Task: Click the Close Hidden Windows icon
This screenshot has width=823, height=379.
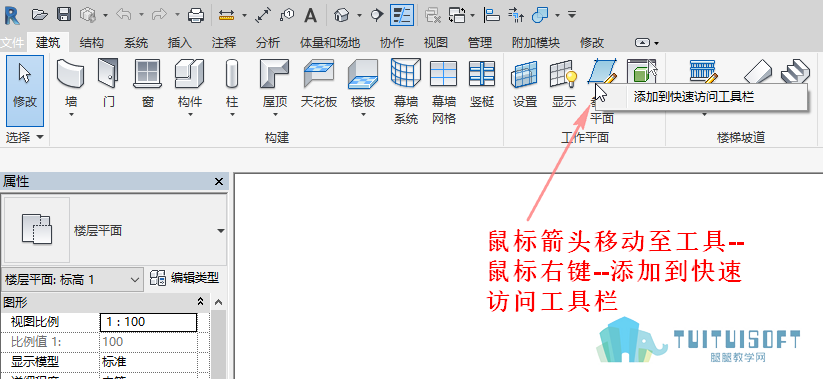Action: coord(432,16)
